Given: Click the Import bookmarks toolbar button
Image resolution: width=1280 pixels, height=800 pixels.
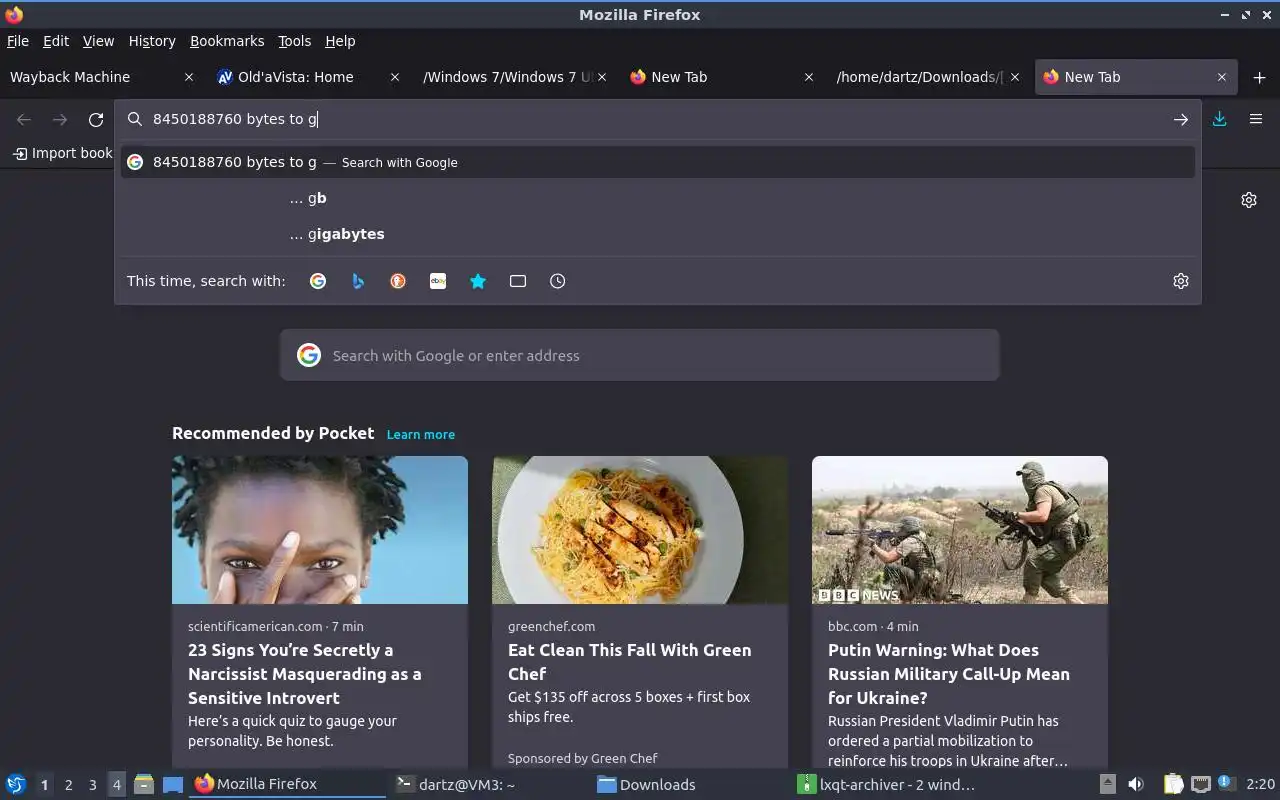Looking at the screenshot, I should coord(63,153).
